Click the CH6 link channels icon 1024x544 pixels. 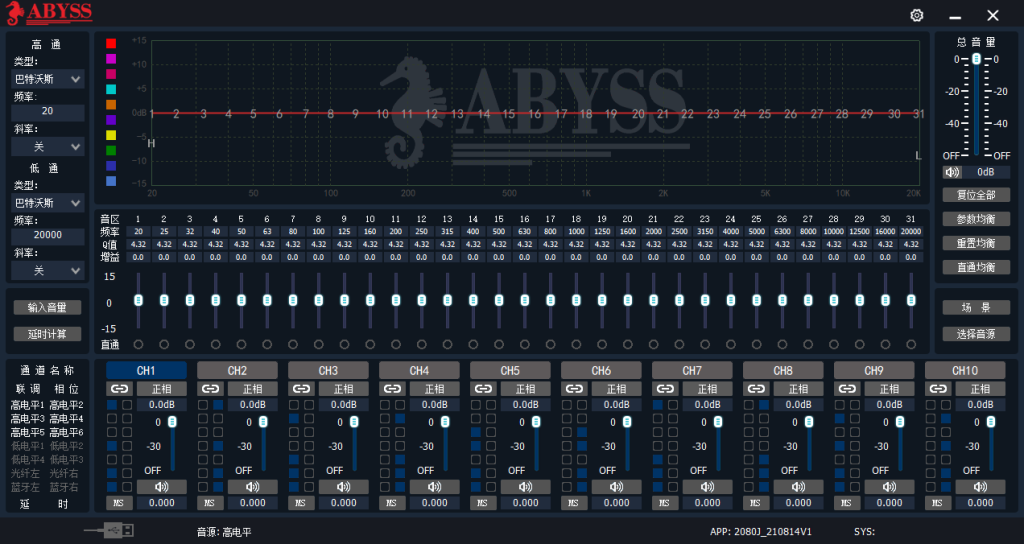coord(574,389)
